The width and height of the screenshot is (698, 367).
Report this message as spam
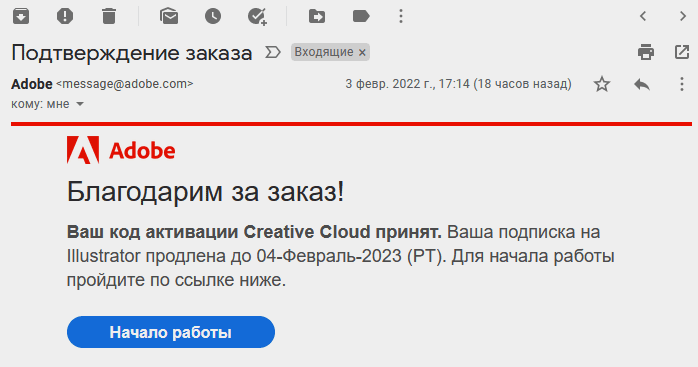pyautogui.click(x=65, y=16)
